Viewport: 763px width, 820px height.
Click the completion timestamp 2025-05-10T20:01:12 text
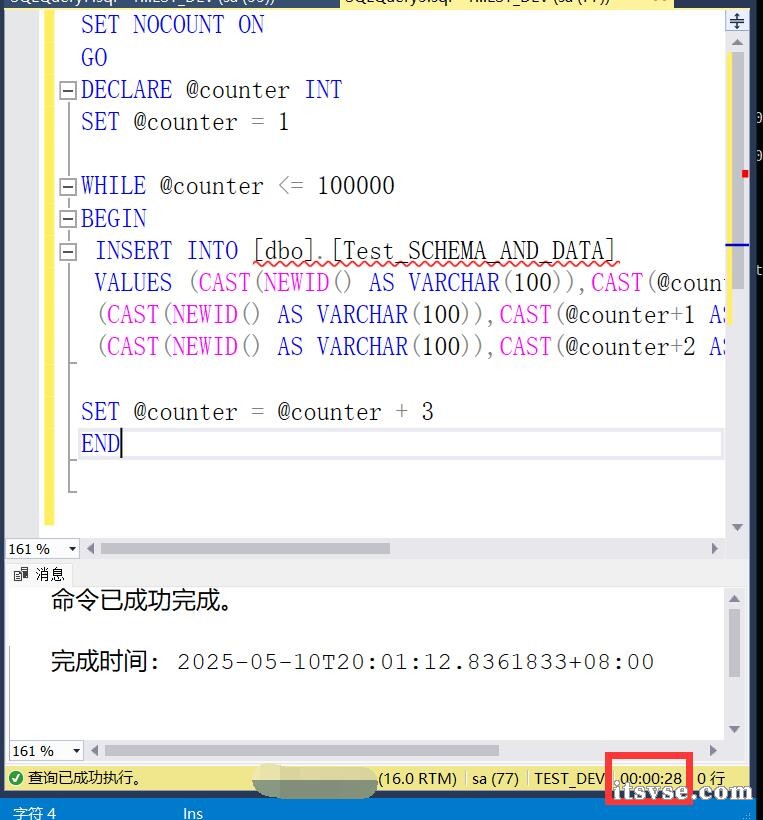click(x=416, y=662)
